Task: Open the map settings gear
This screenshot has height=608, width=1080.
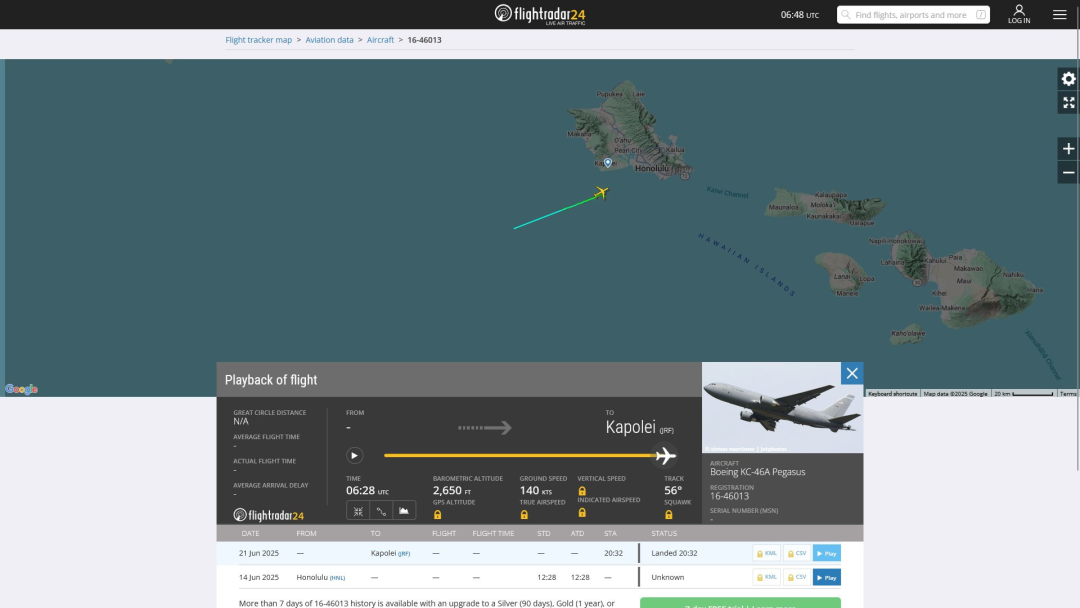Action: [1068, 79]
